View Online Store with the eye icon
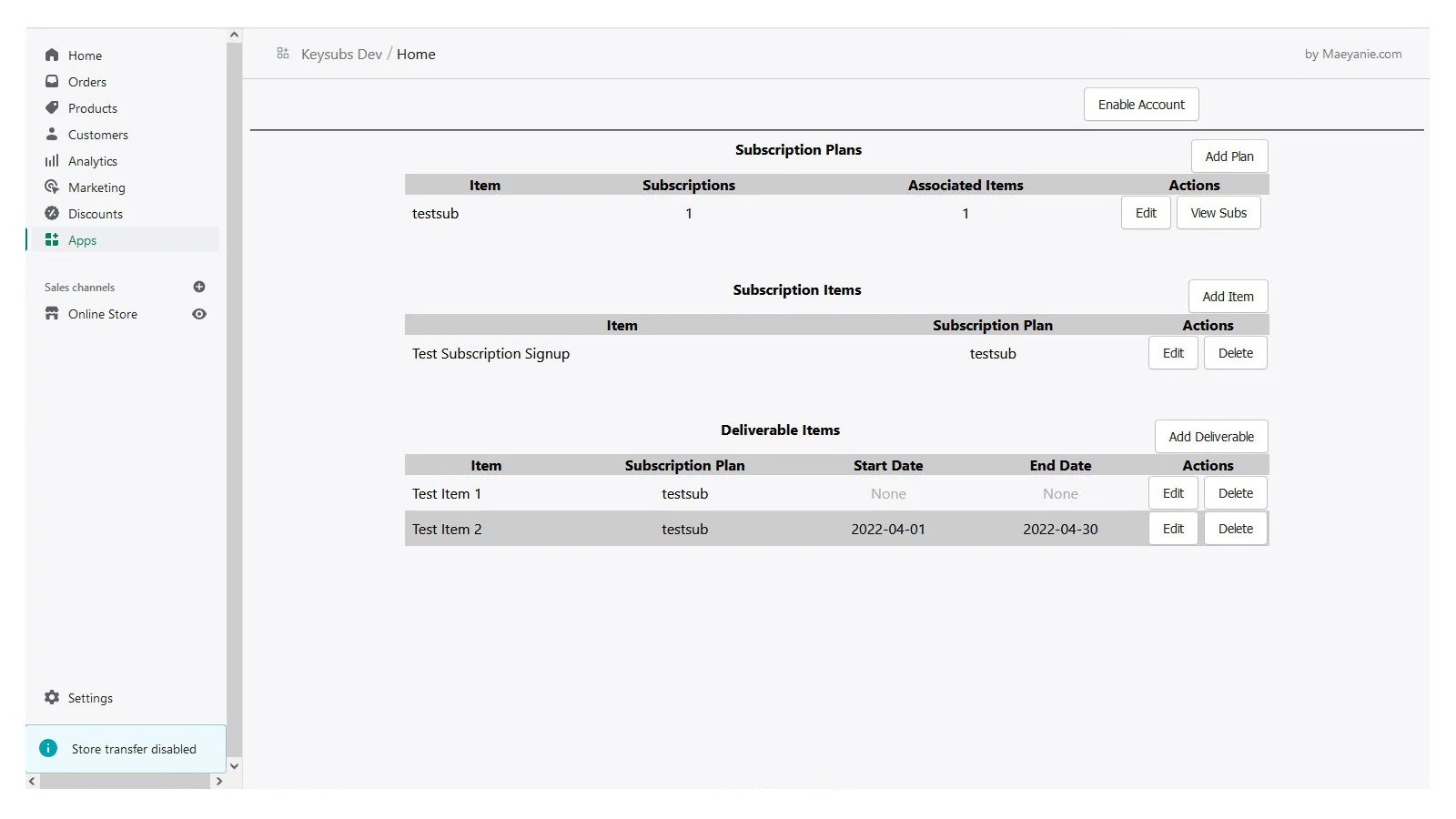Viewport: 1456px width, 819px height. 199,314
